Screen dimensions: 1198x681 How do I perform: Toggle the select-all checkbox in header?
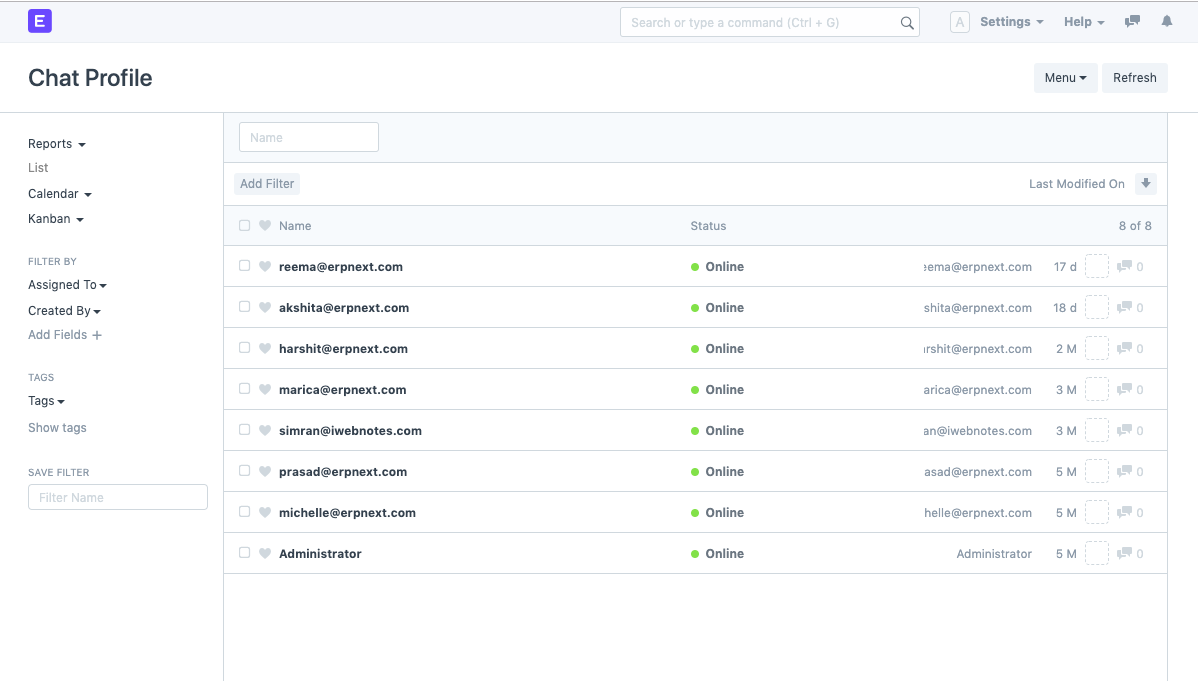coord(244,226)
